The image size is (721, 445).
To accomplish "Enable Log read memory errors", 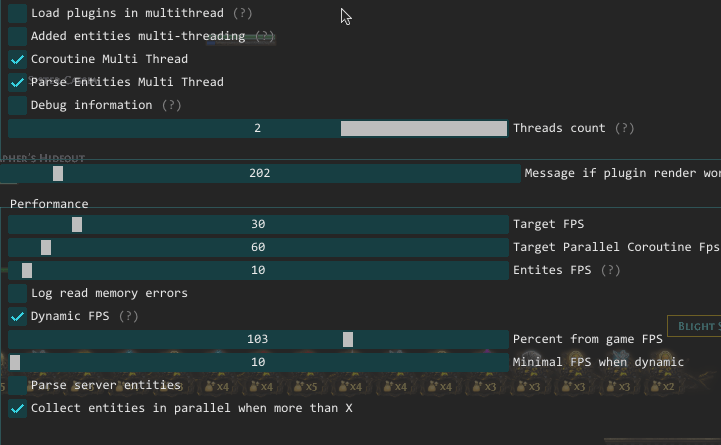I will tap(18, 293).
